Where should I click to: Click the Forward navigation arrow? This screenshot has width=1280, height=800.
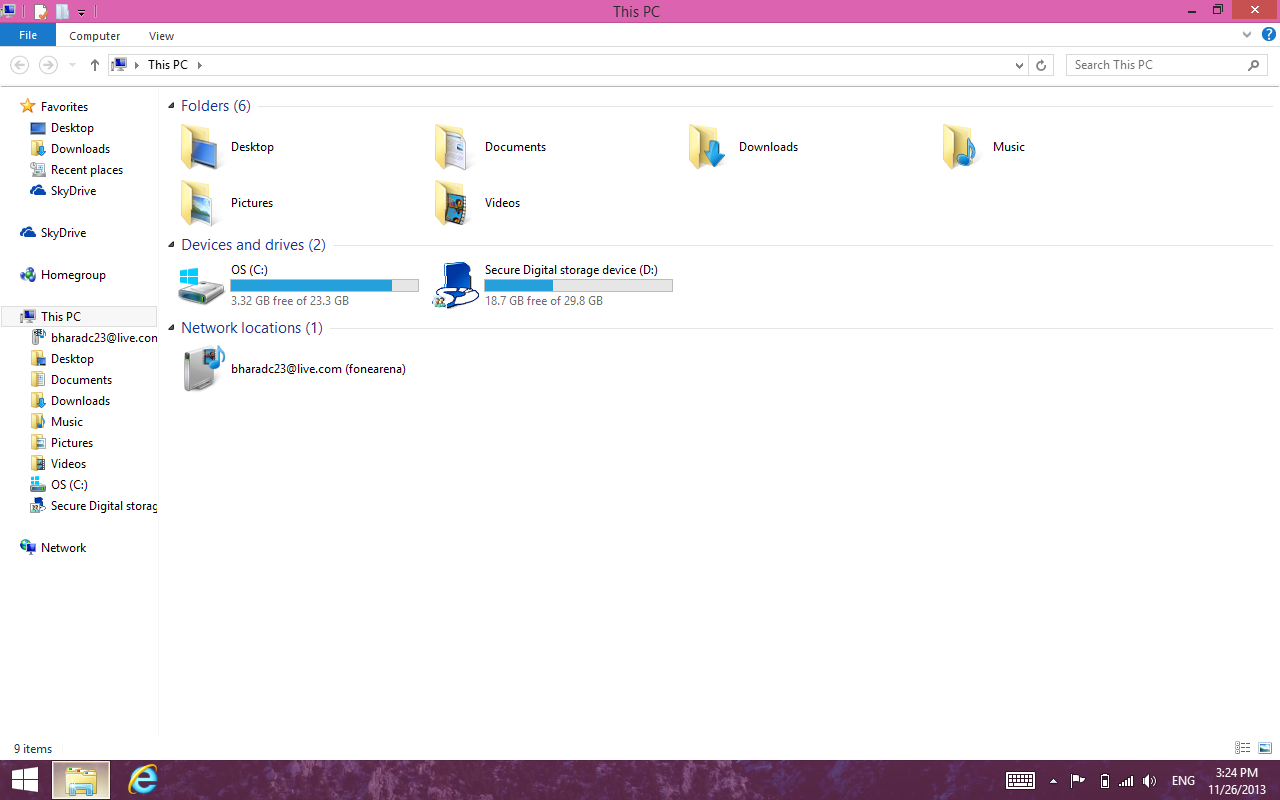[47, 65]
